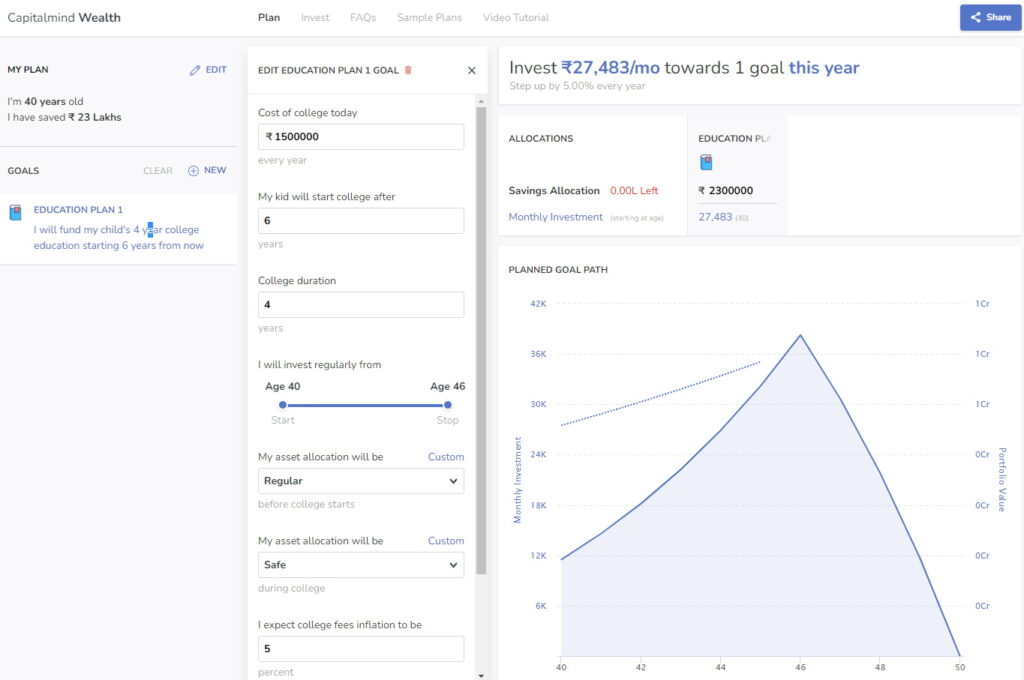Click the Age 46 stop slider handle
1024x680 pixels.
point(447,405)
